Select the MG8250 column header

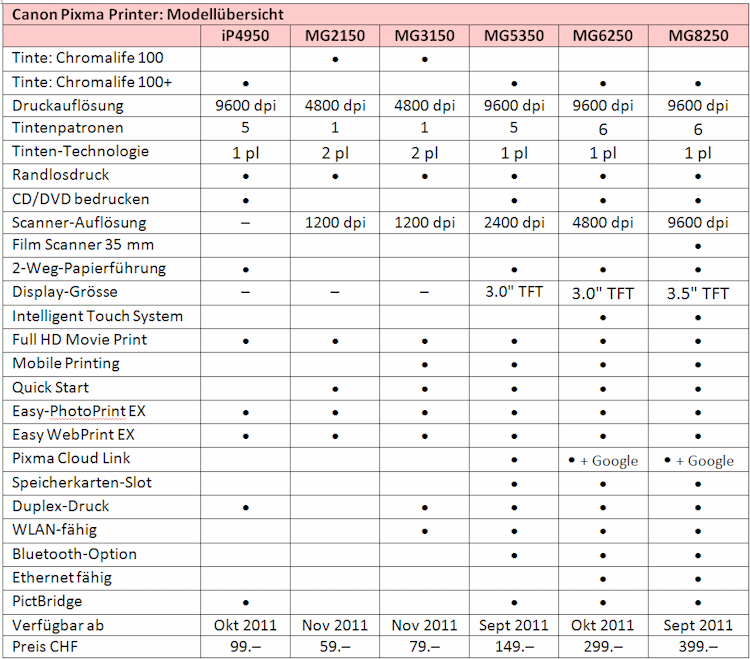(x=697, y=36)
